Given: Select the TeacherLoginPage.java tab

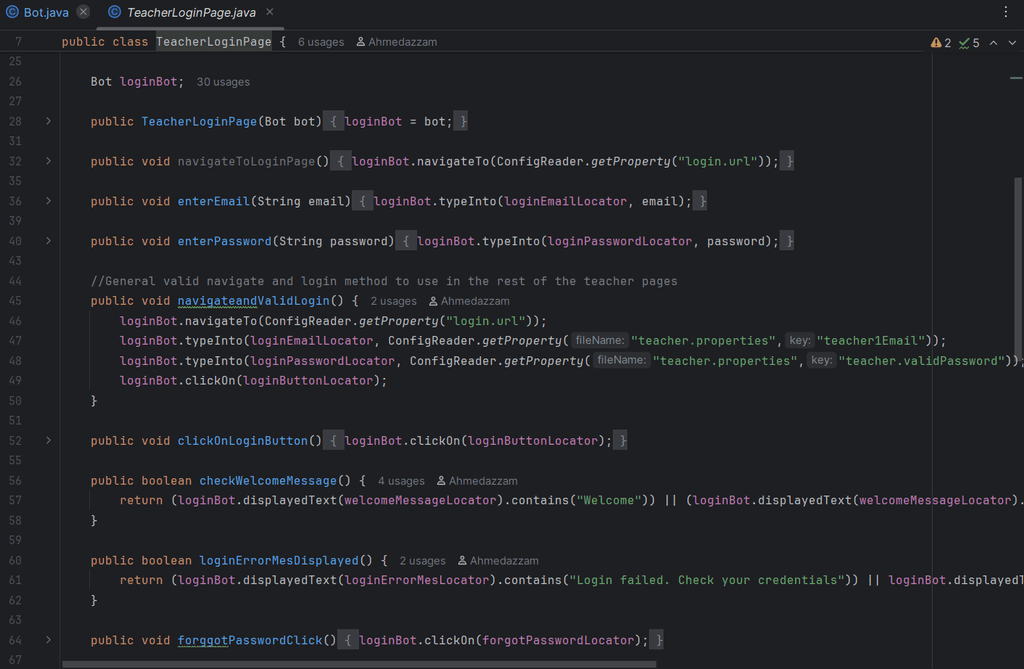Looking at the screenshot, I should [x=190, y=12].
